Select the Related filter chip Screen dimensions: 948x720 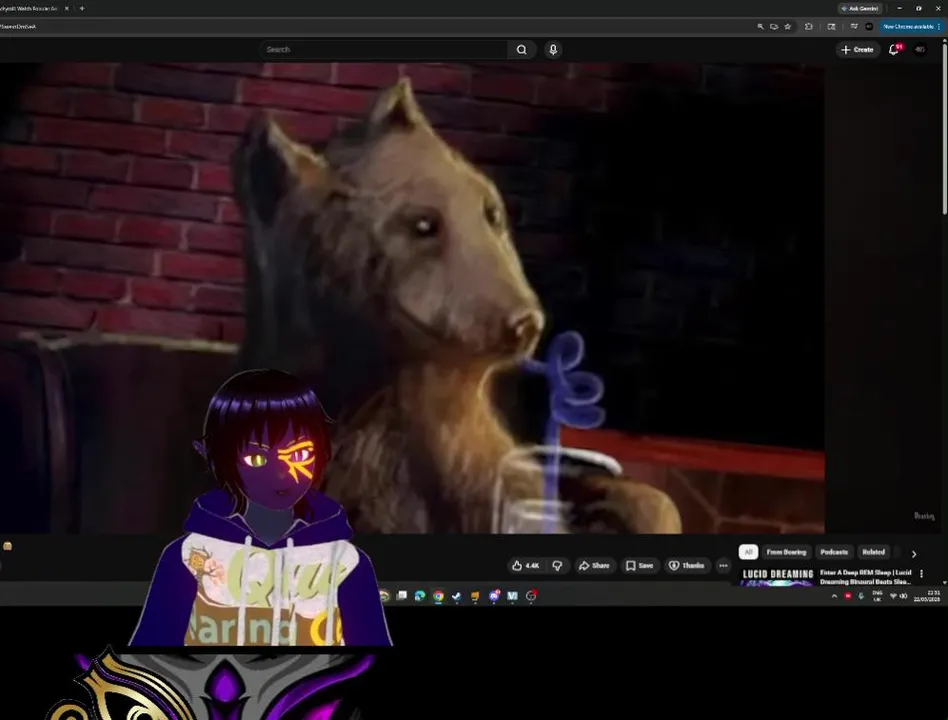(873, 552)
